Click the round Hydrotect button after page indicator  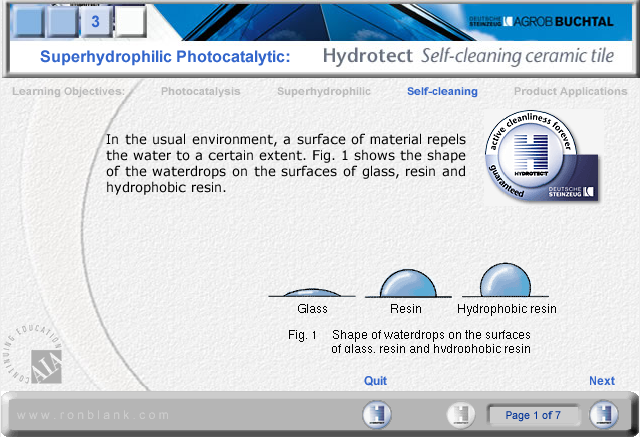click(x=603, y=415)
